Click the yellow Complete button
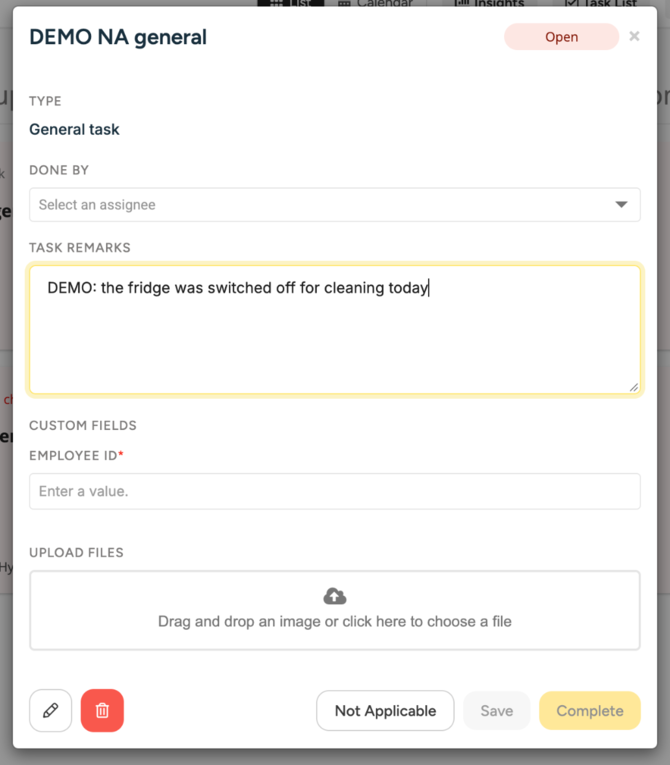670x765 pixels. pos(590,711)
